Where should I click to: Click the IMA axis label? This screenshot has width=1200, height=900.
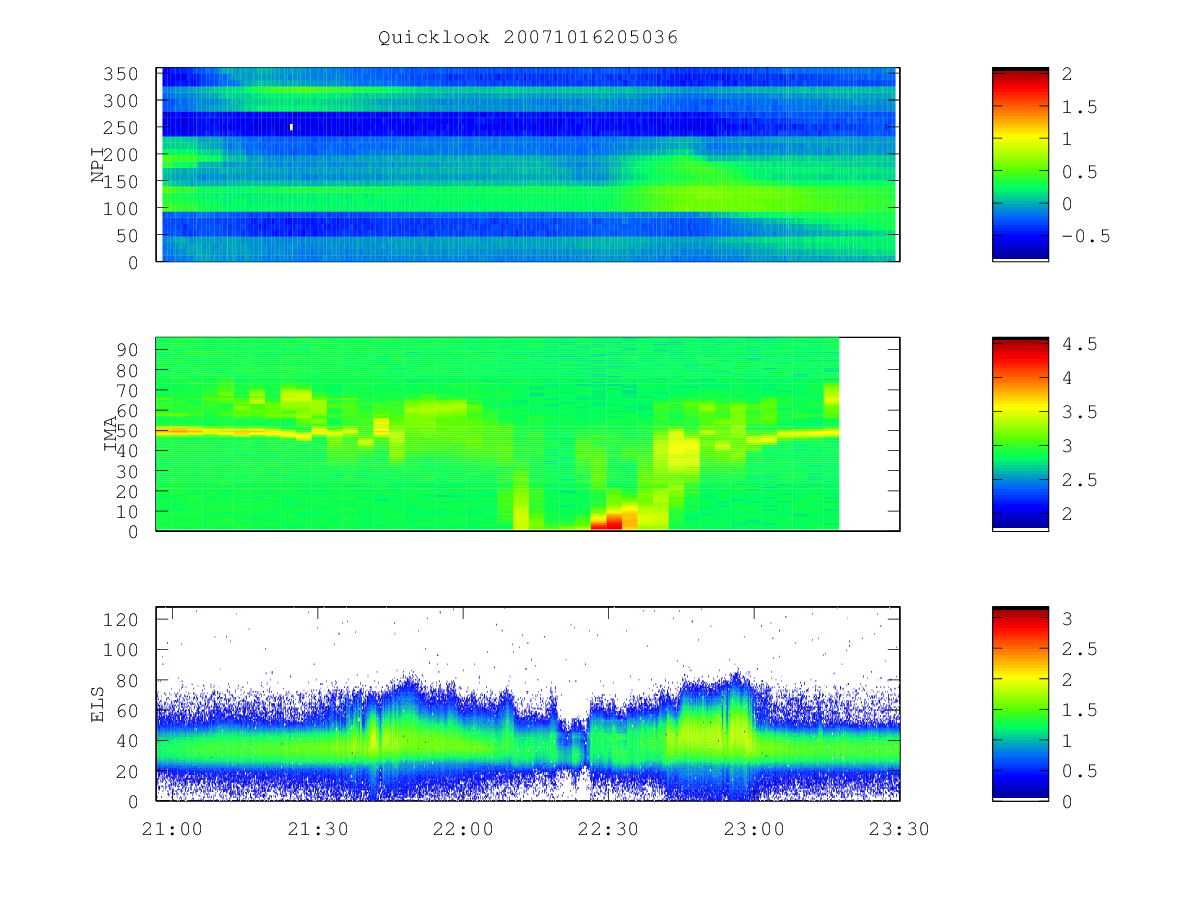tap(111, 433)
